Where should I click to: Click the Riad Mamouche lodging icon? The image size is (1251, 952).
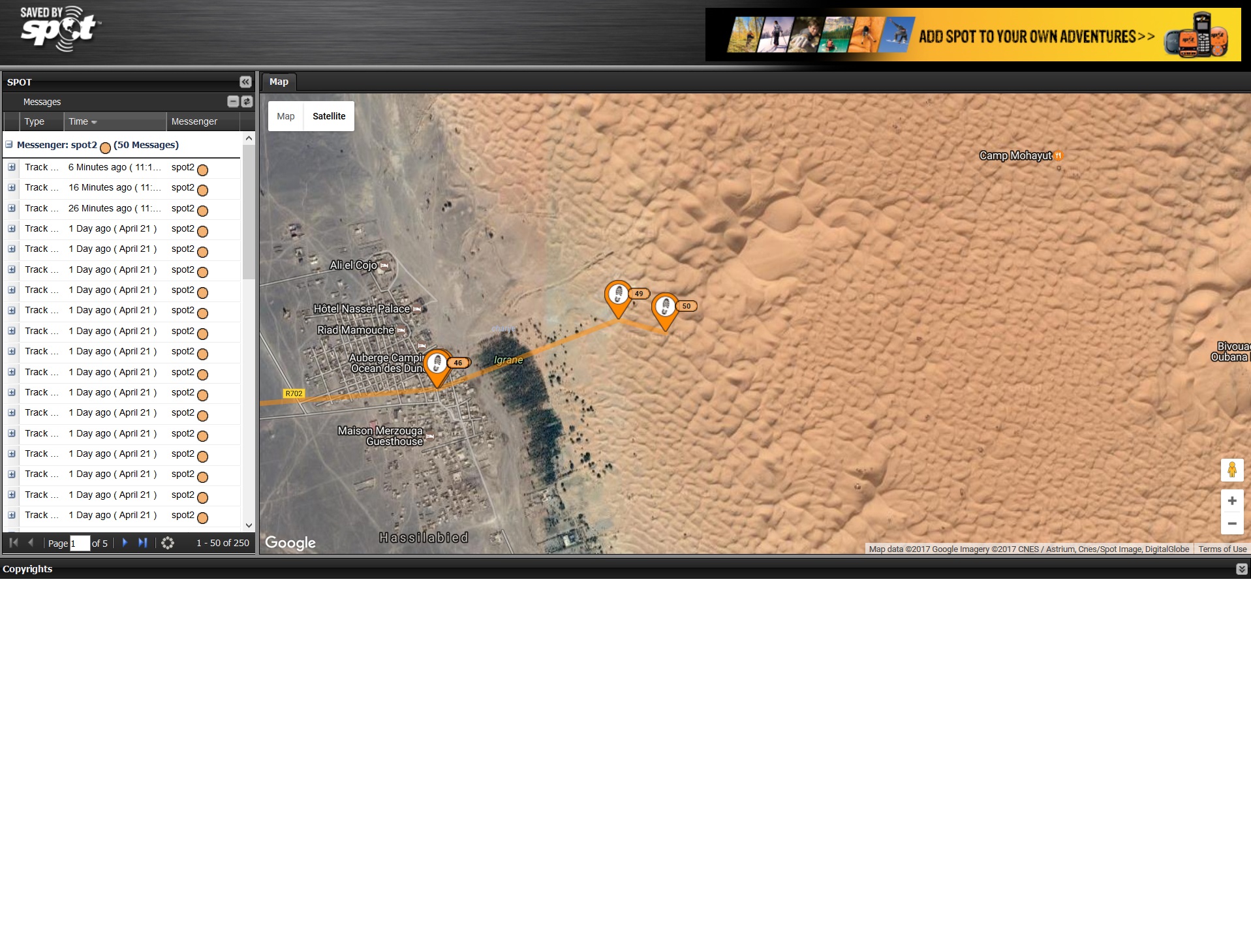click(401, 330)
